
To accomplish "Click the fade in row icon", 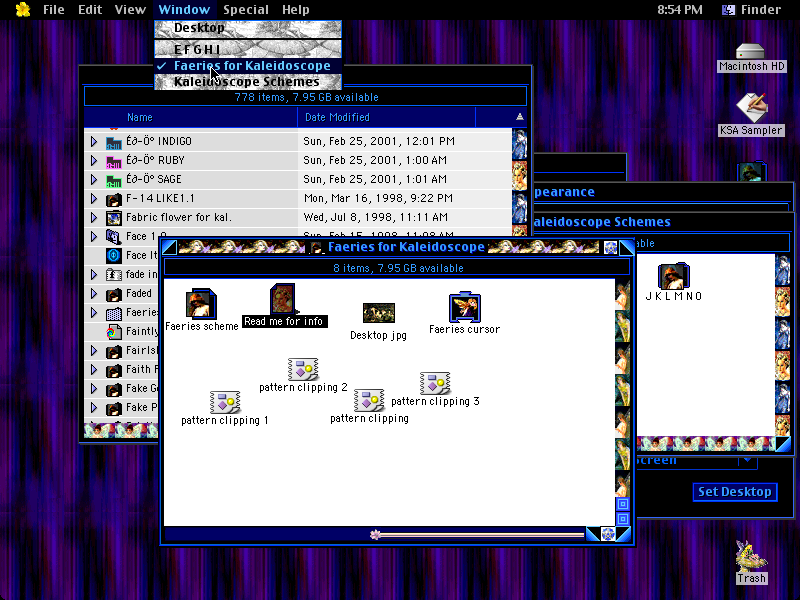I will click(113, 275).
